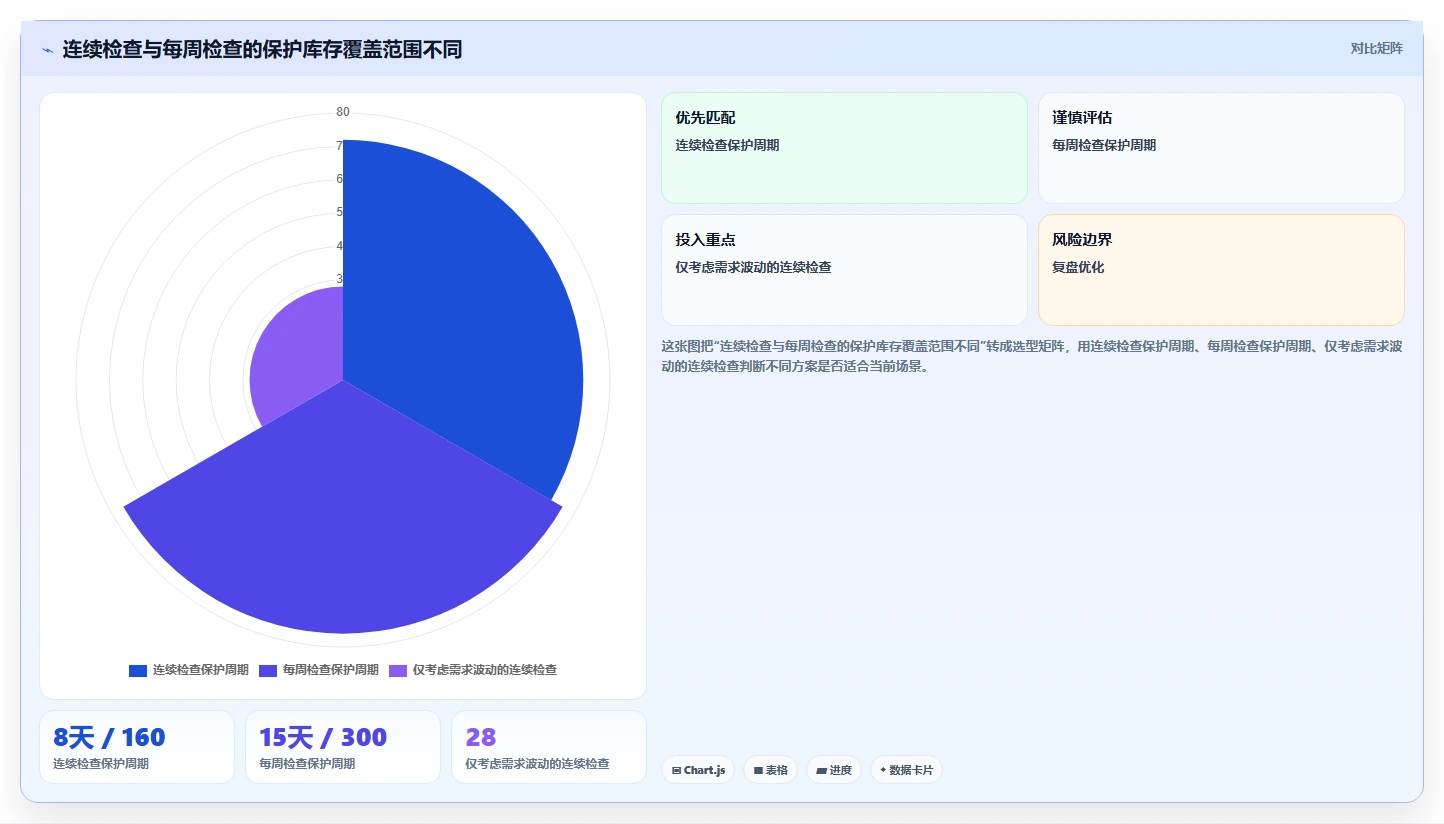Viewport: 1444px width, 824px height.
Task: Click 每周检查保护周期 text in 谨慎评估 card
Action: 1104,145
